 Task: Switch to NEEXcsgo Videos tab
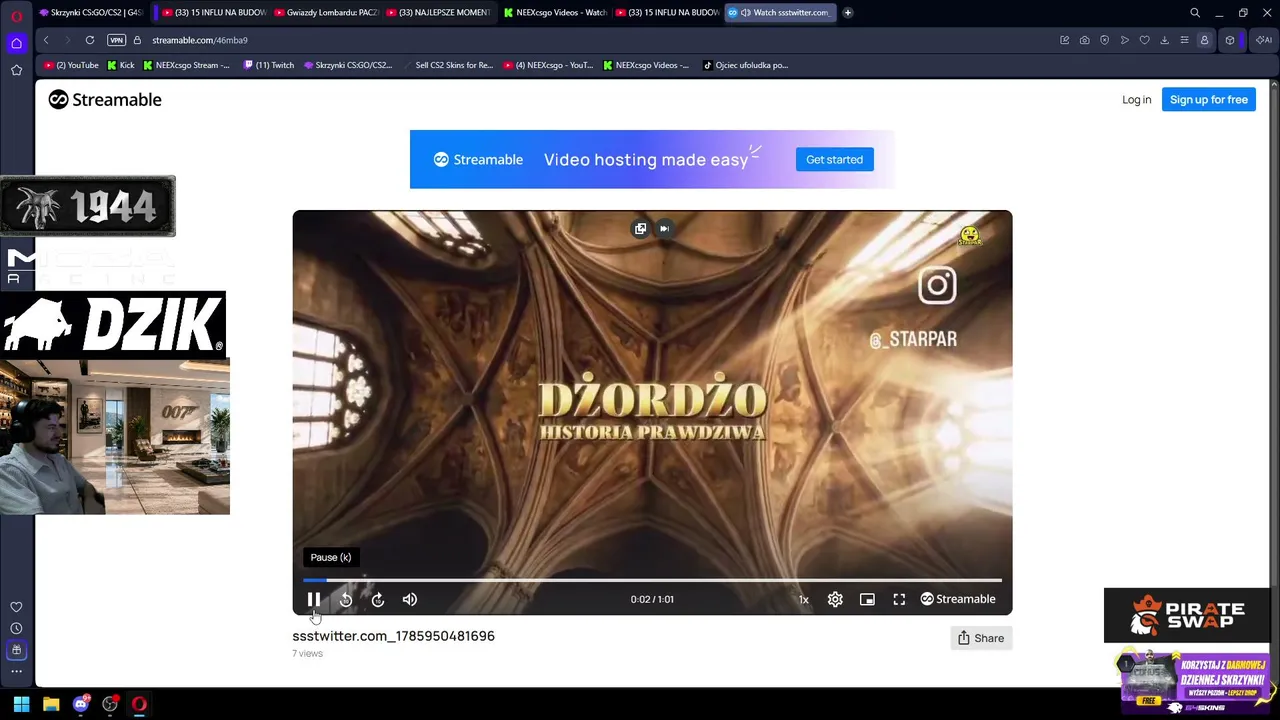[x=555, y=13]
